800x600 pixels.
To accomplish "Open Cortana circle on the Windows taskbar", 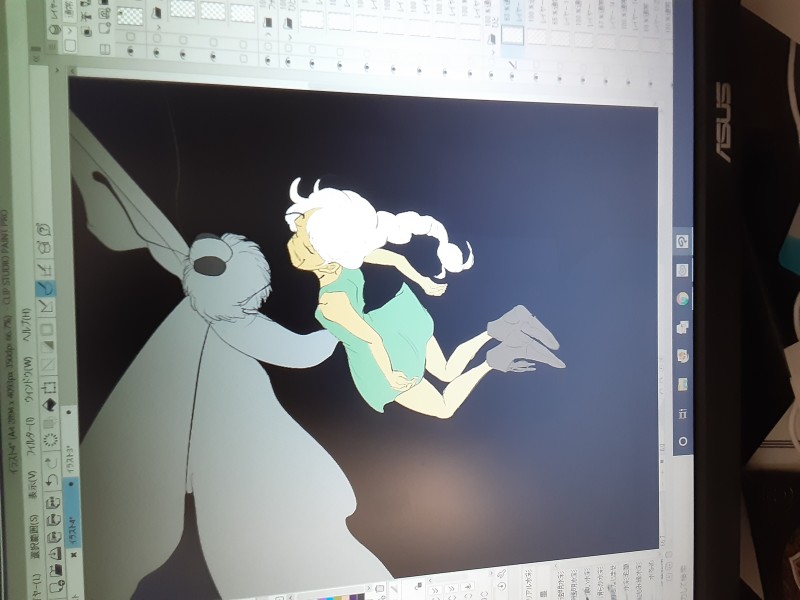I will click(683, 441).
